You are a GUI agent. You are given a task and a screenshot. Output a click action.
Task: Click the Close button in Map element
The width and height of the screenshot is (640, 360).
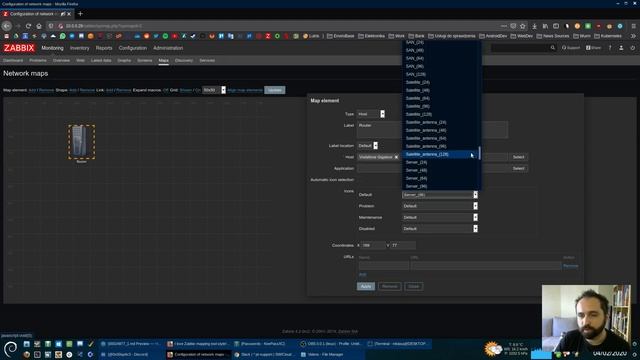point(413,287)
